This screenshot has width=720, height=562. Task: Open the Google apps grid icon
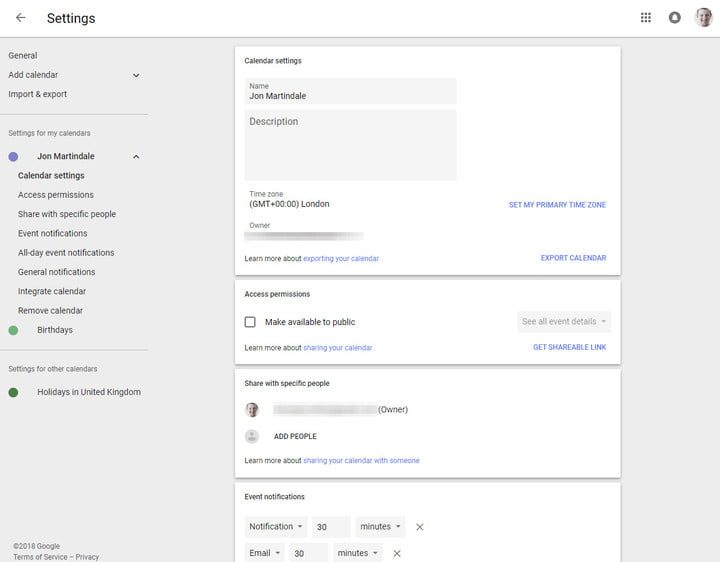click(646, 18)
